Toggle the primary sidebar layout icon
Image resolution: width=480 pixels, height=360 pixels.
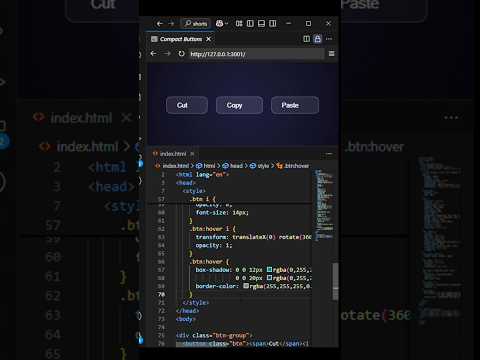(250, 23)
